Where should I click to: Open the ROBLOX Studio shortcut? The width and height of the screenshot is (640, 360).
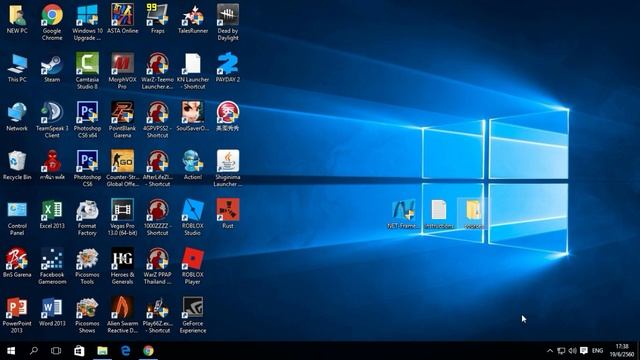click(x=192, y=217)
